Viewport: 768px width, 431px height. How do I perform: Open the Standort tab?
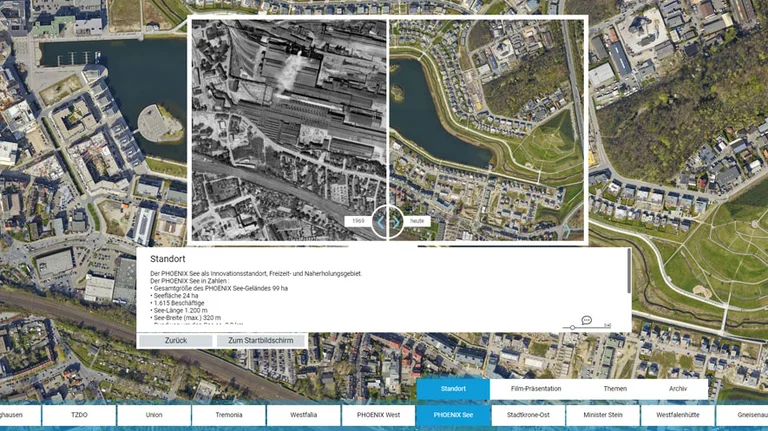pyautogui.click(x=453, y=389)
